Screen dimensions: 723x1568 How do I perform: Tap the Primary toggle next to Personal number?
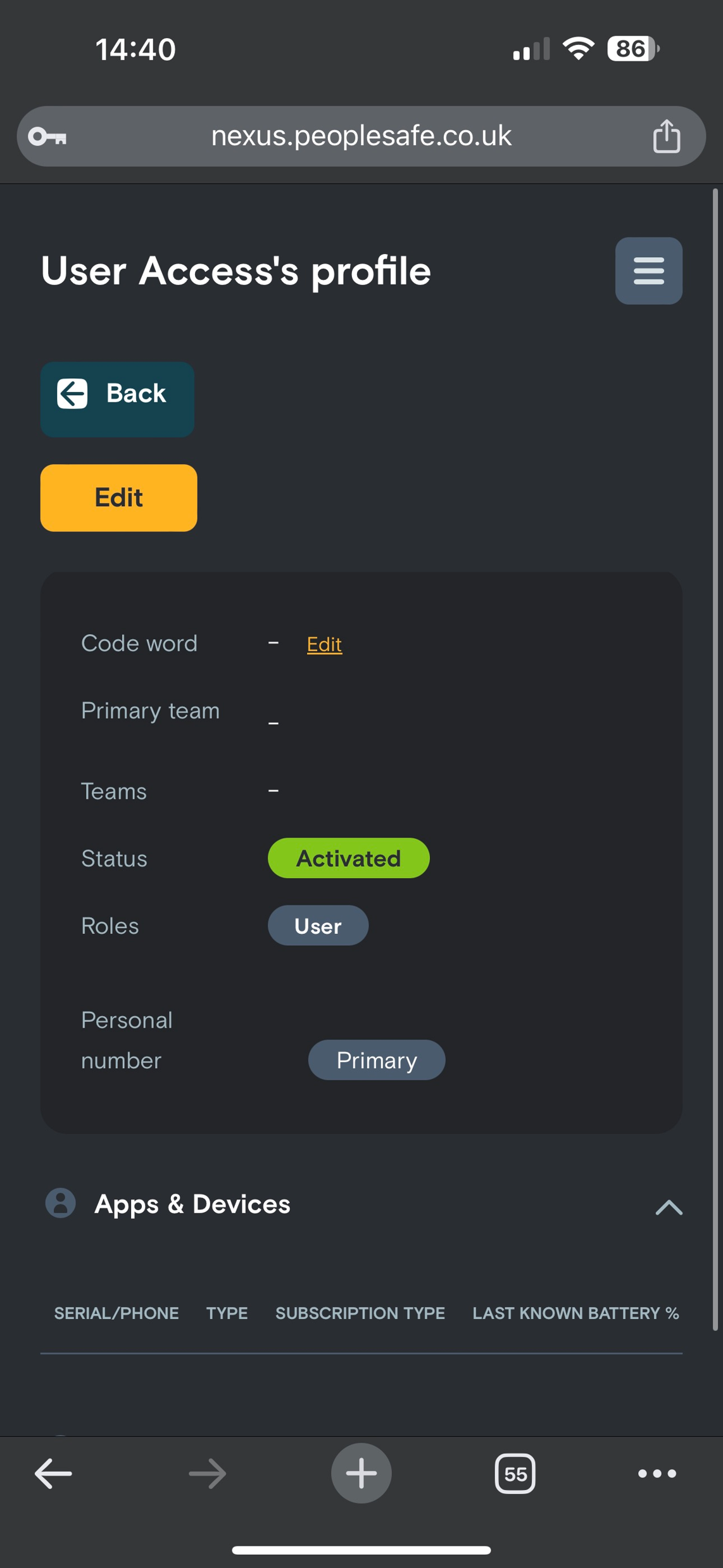tap(377, 1060)
